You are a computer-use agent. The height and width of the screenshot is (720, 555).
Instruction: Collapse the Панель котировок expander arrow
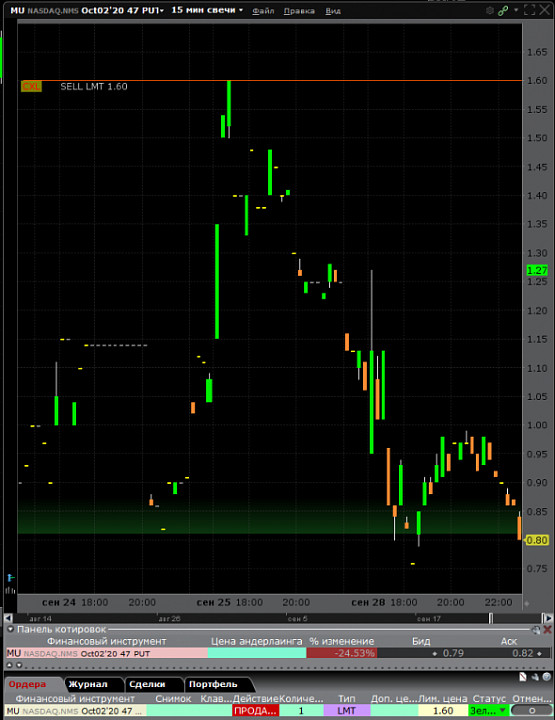[10, 629]
